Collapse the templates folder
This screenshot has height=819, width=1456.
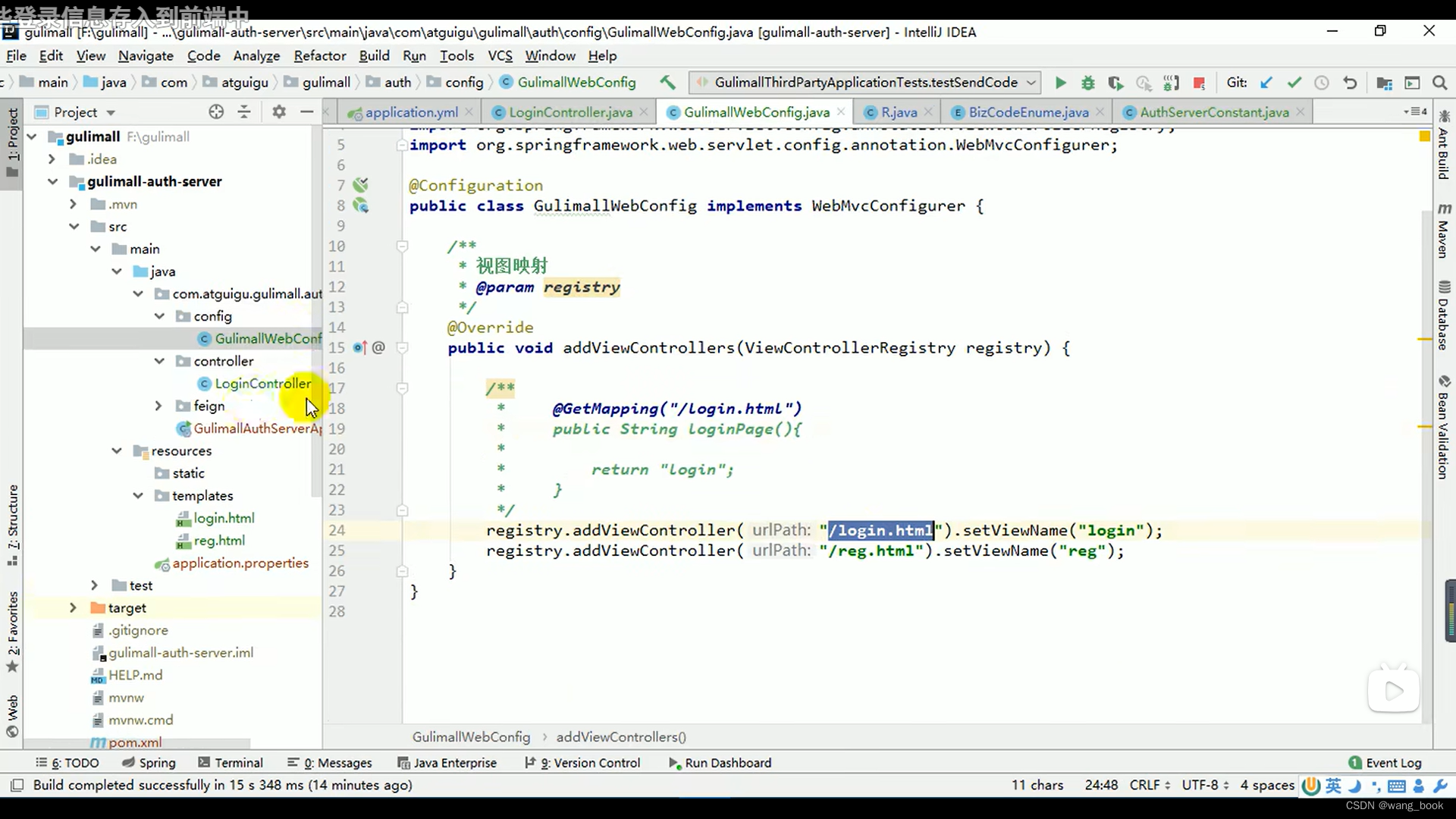point(138,496)
